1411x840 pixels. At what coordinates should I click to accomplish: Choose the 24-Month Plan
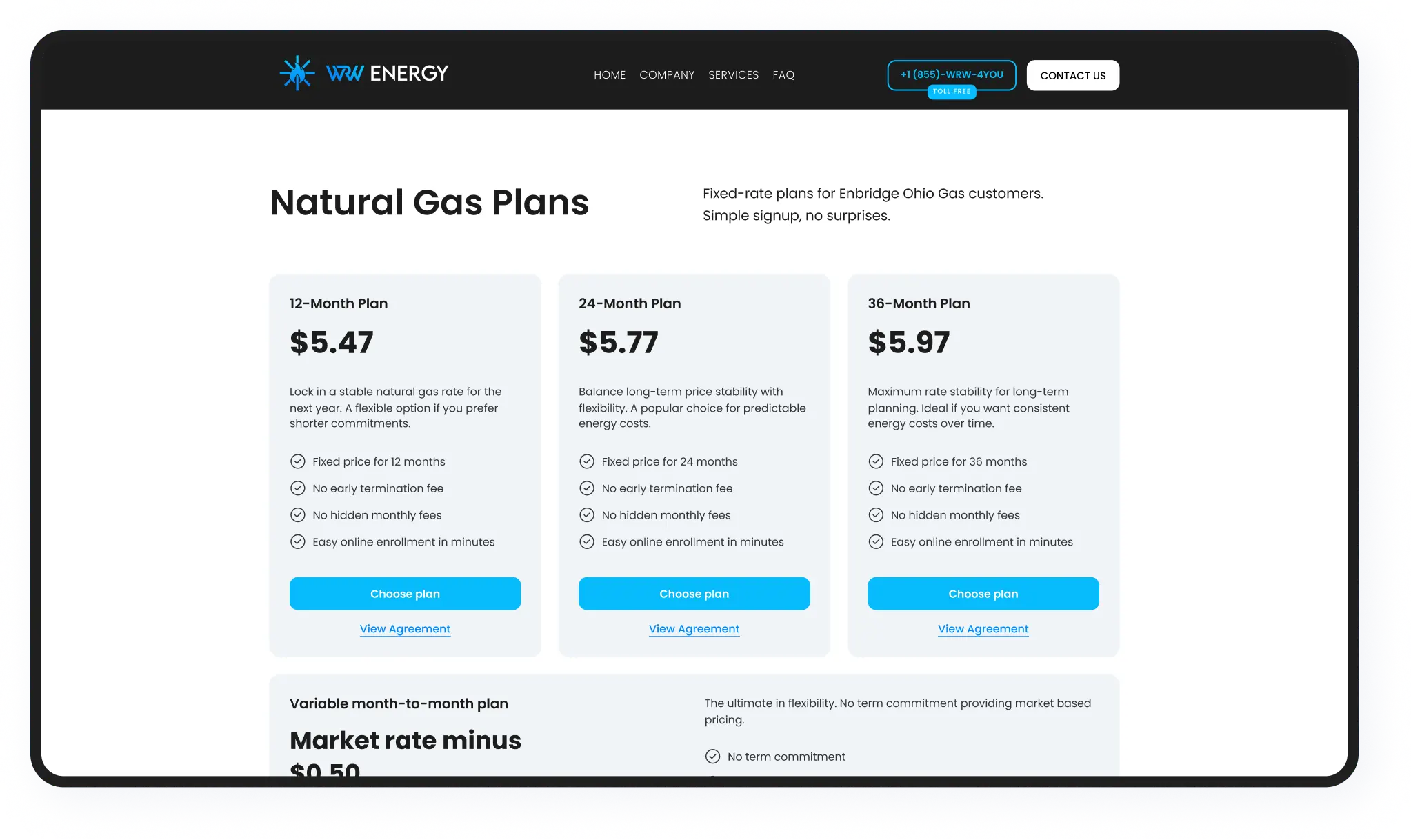click(694, 593)
